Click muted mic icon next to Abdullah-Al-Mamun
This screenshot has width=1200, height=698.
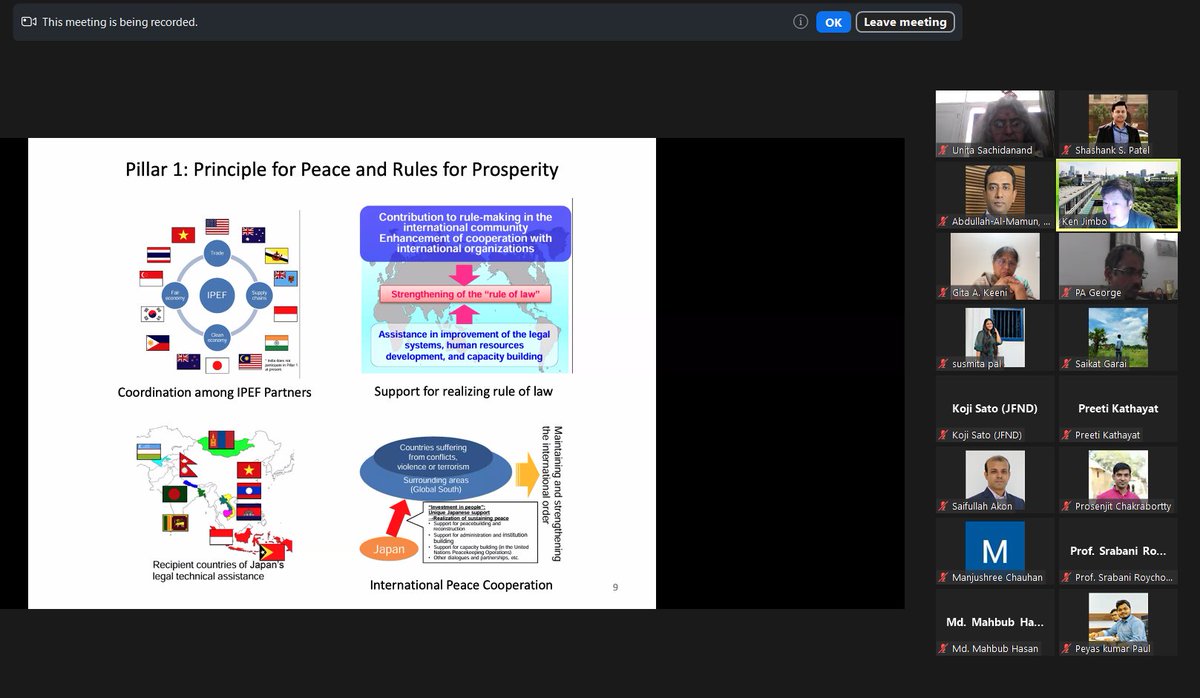[x=944, y=221]
